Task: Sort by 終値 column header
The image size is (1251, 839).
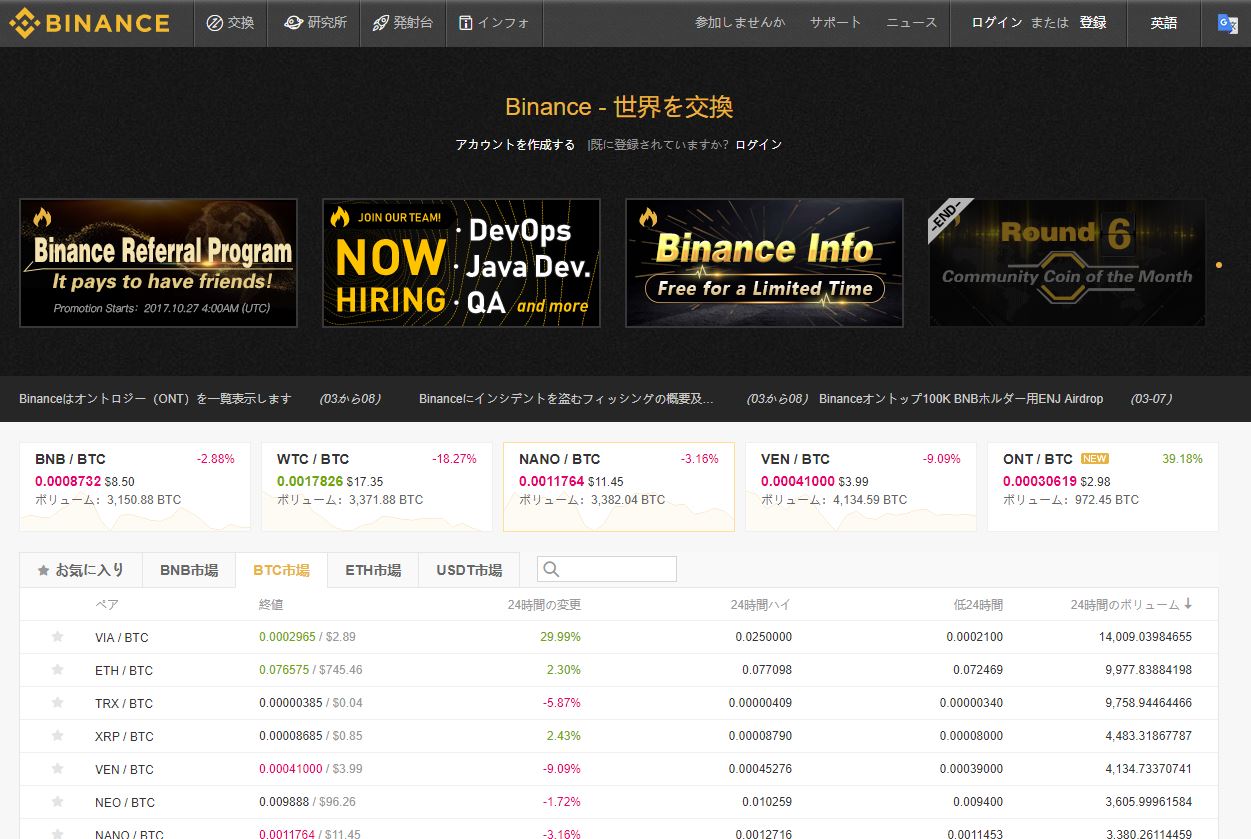Action: 271,605
